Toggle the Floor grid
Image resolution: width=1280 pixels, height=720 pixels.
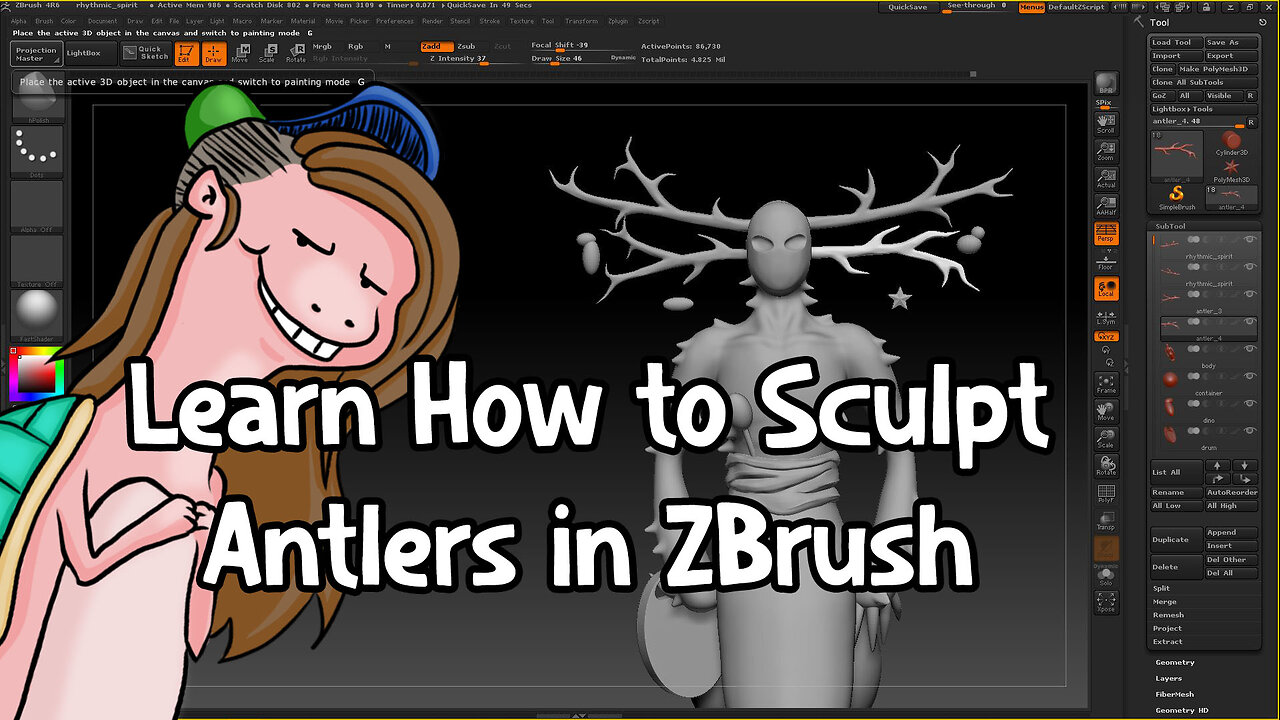pos(1106,262)
